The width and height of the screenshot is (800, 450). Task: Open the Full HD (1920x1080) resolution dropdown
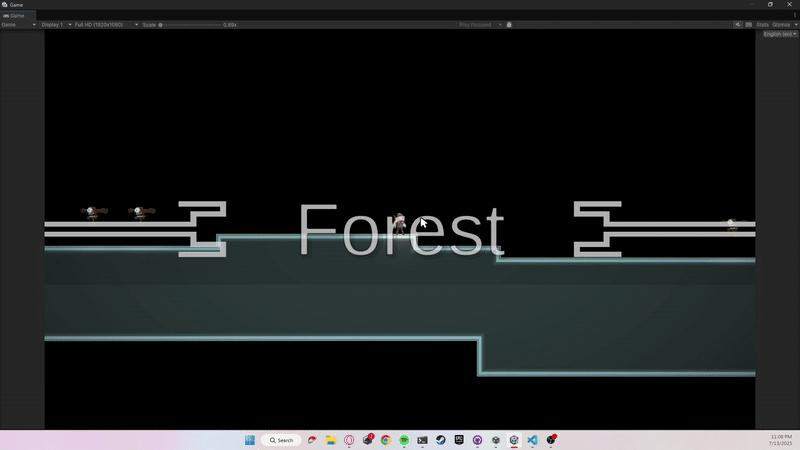pyautogui.click(x=106, y=24)
